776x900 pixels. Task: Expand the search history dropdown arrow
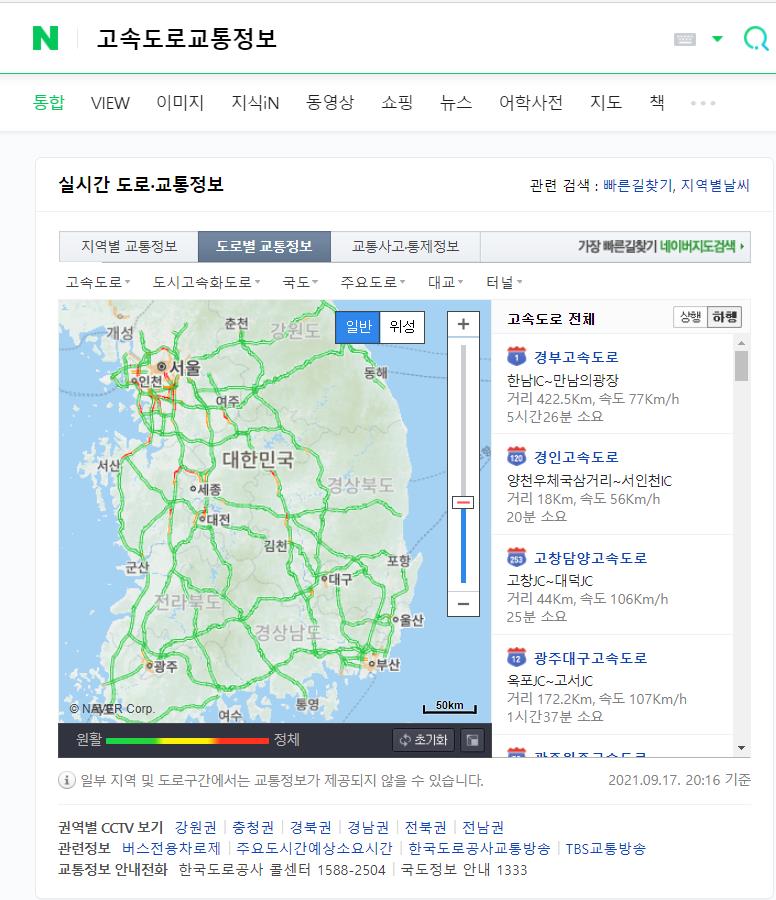tap(717, 39)
